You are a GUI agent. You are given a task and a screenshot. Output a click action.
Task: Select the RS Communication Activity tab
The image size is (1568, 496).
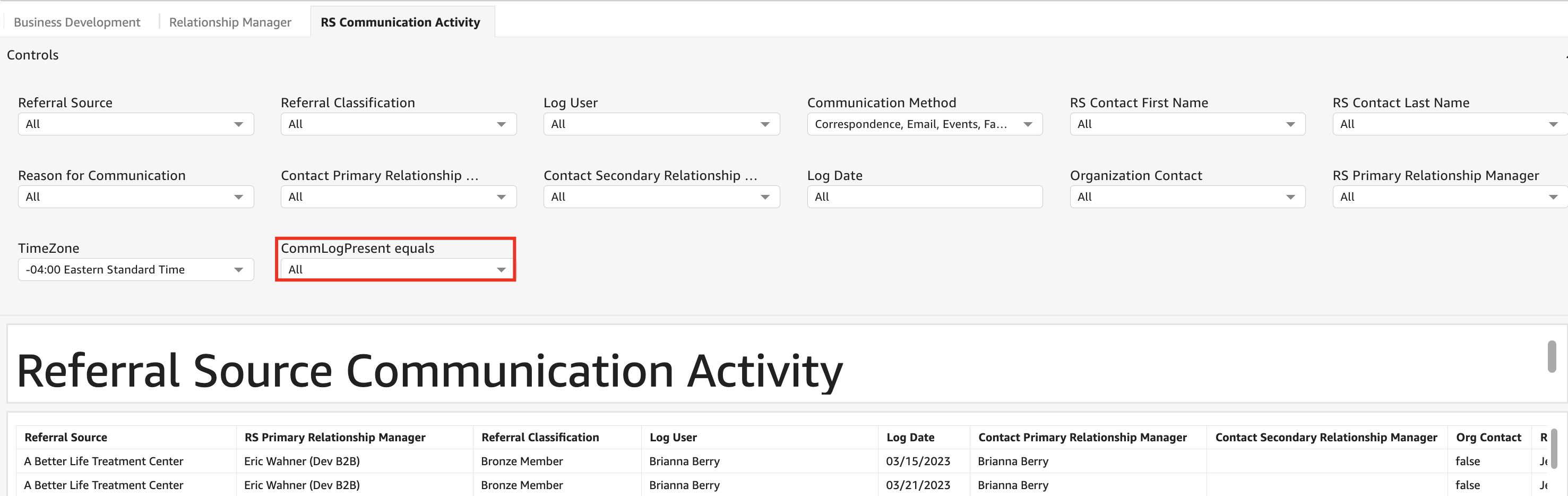pyautogui.click(x=400, y=22)
